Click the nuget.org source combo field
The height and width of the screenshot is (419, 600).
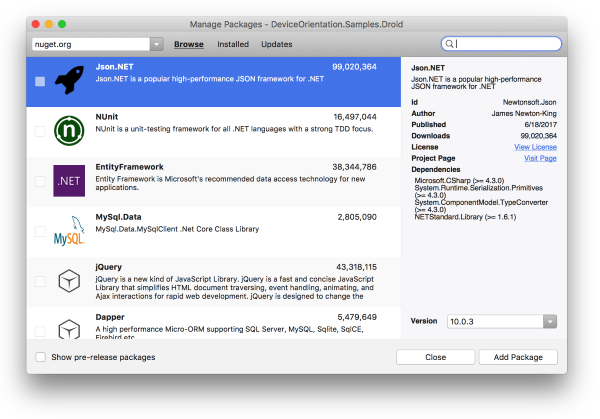point(91,44)
